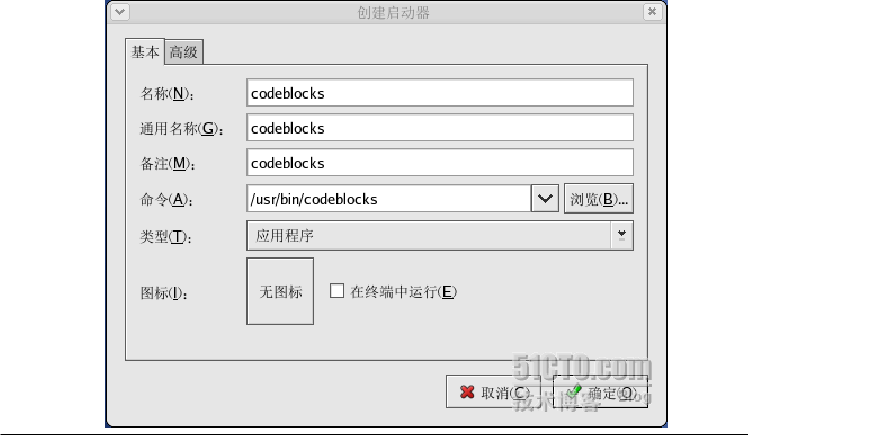
Task: Click the 在终端中运行(E) label text
Action: (404, 292)
